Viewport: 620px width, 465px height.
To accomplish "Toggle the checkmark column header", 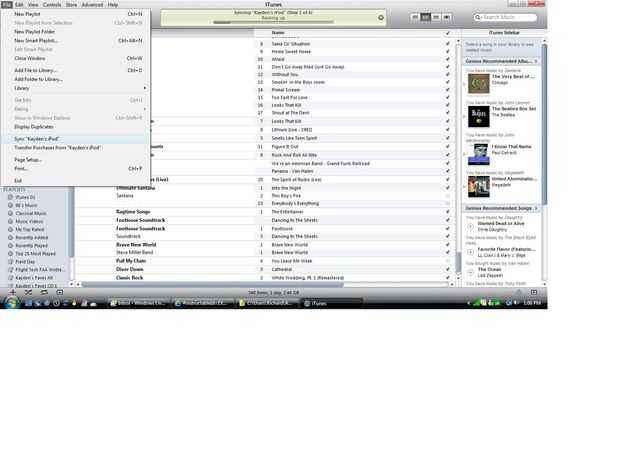I will [x=448, y=33].
